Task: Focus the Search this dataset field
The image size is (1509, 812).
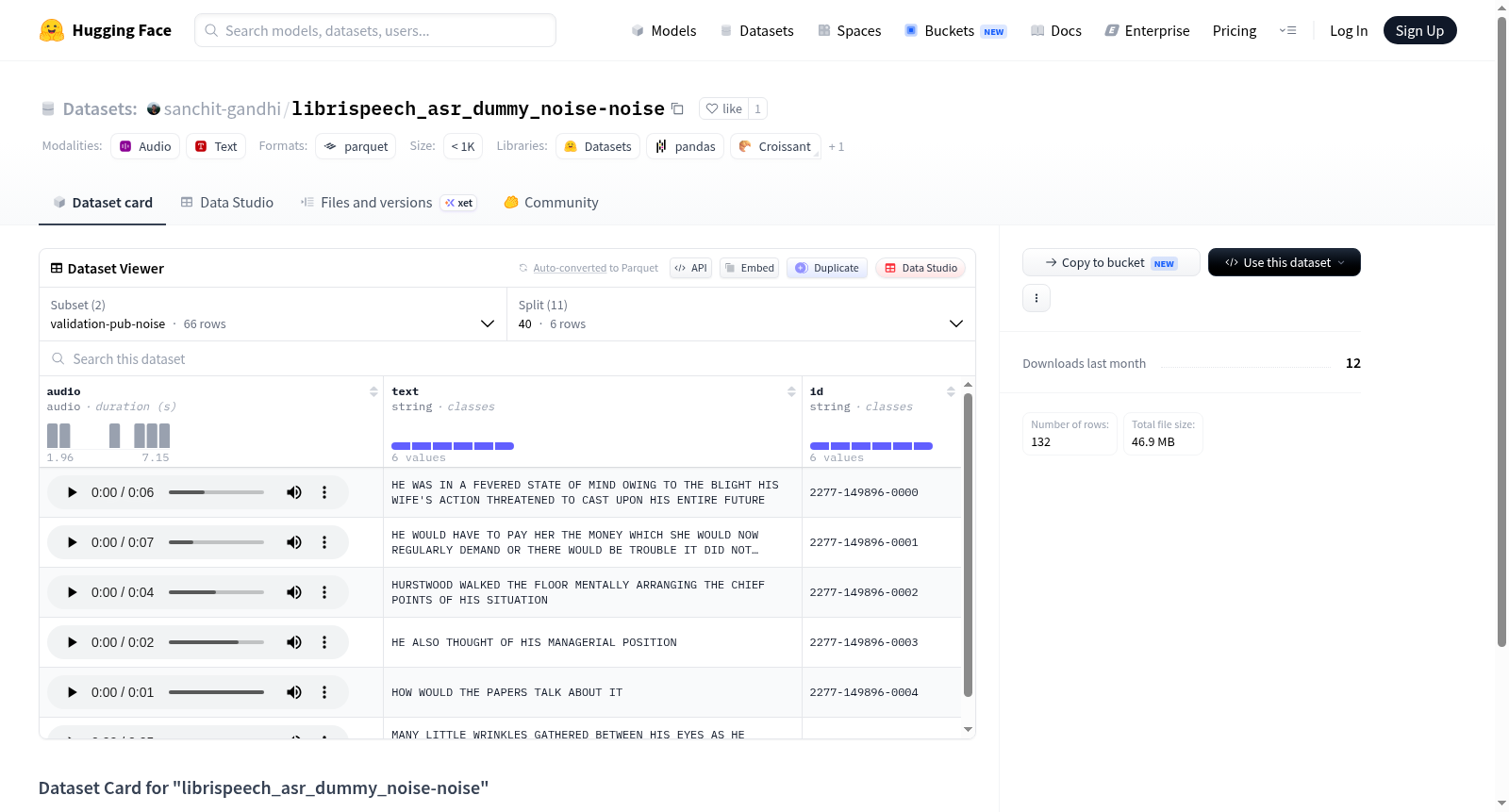Action: point(507,358)
